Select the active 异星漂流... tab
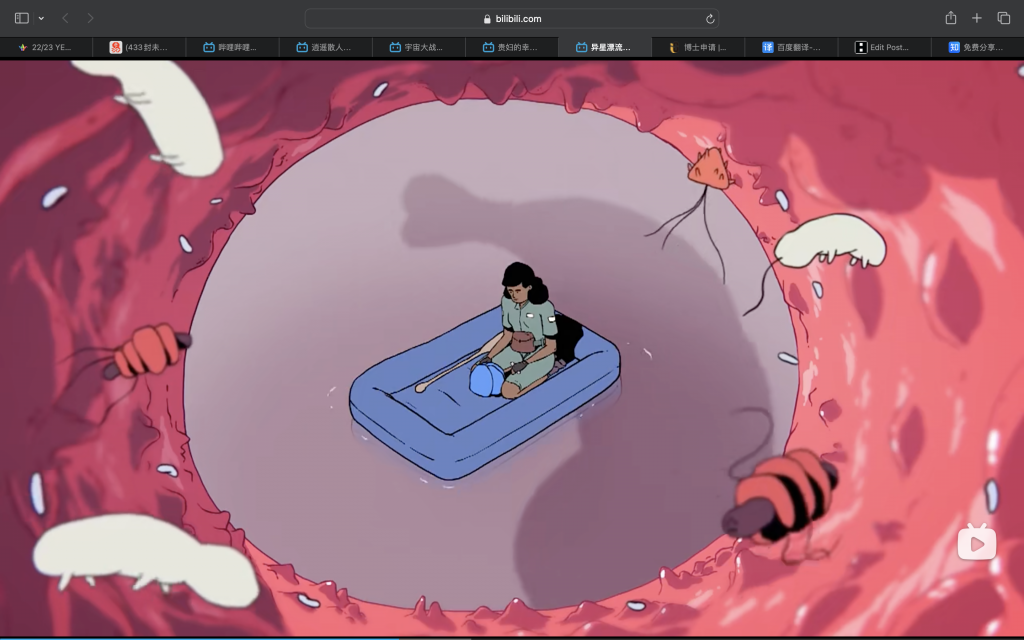1024x640 pixels. pos(605,47)
